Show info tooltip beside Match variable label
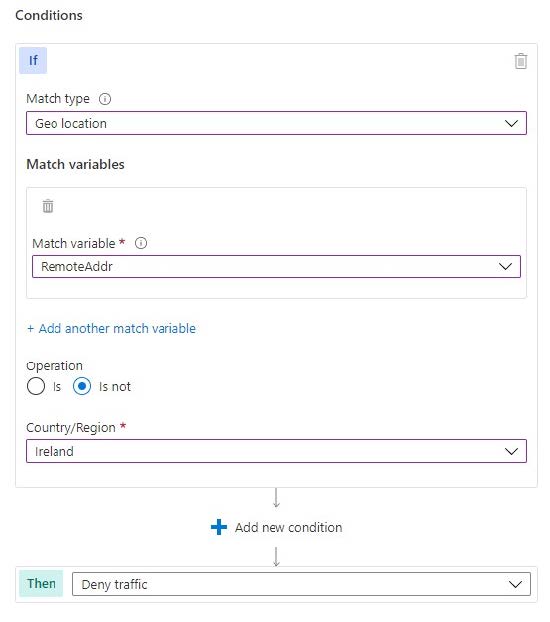Screen dimensions: 550x622 (141, 243)
